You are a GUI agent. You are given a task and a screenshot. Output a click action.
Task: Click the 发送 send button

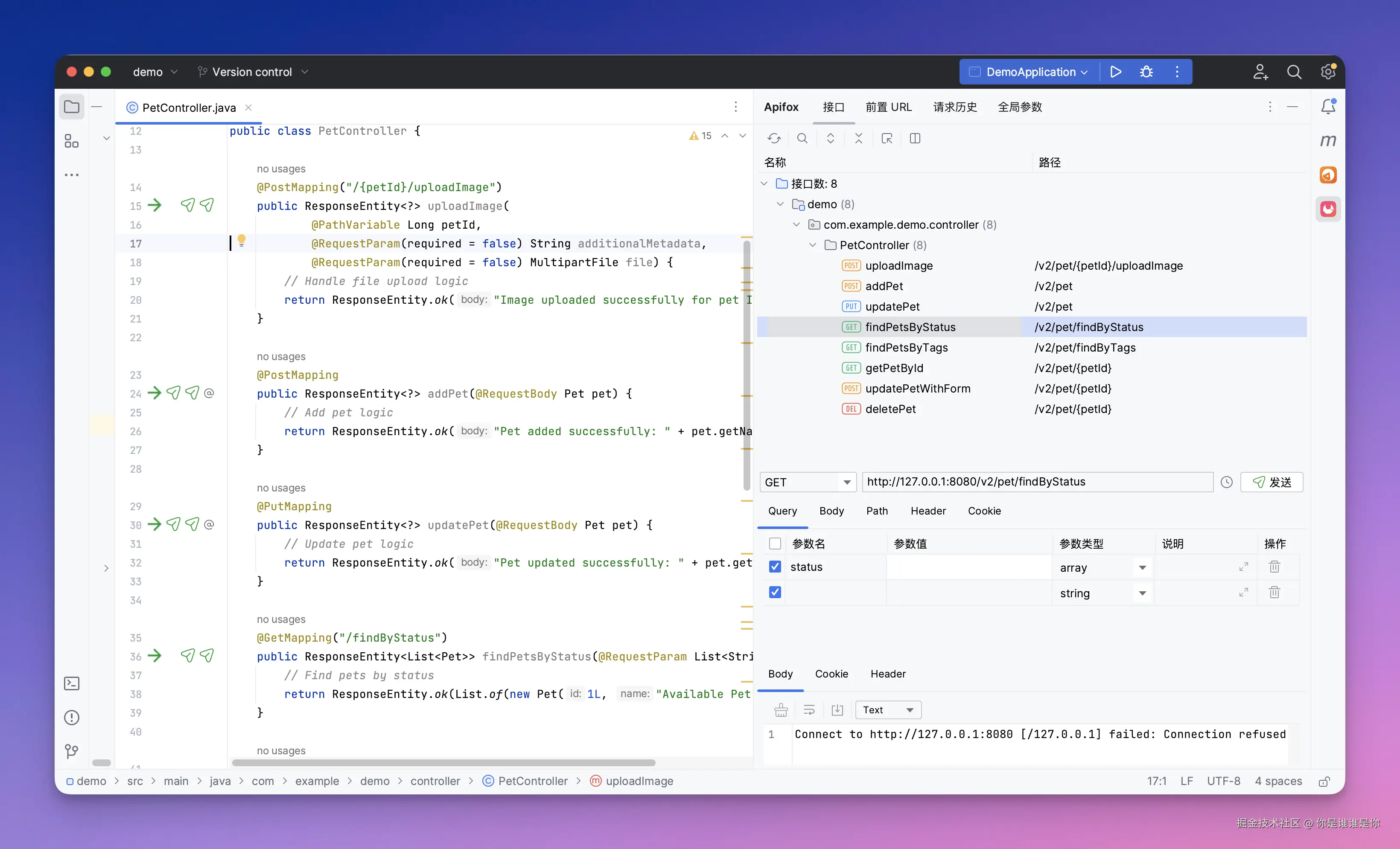(x=1271, y=482)
